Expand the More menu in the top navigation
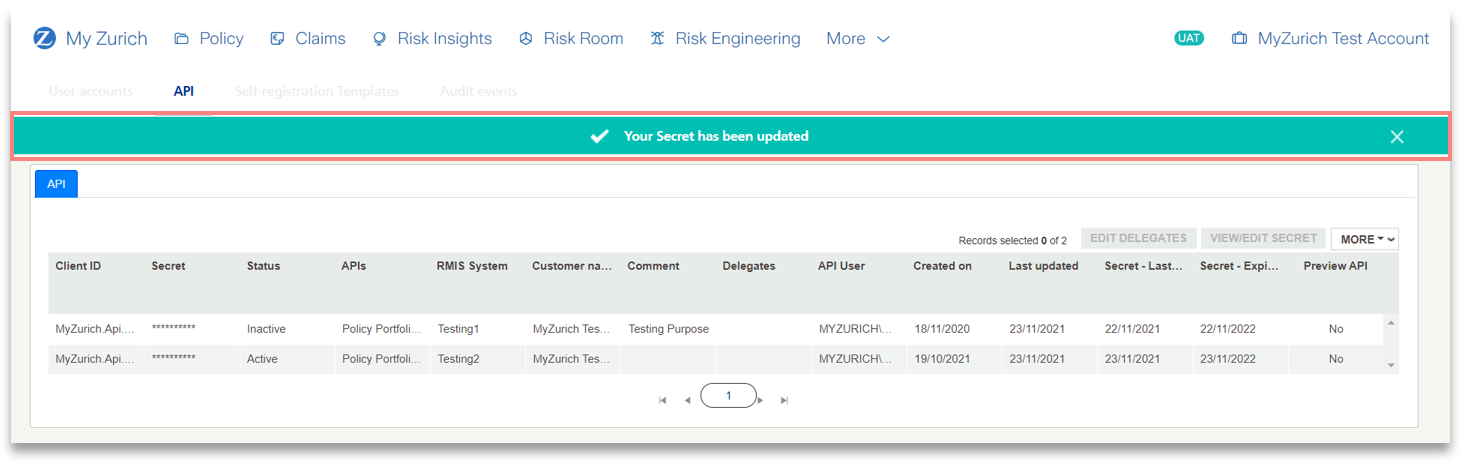 tap(857, 39)
